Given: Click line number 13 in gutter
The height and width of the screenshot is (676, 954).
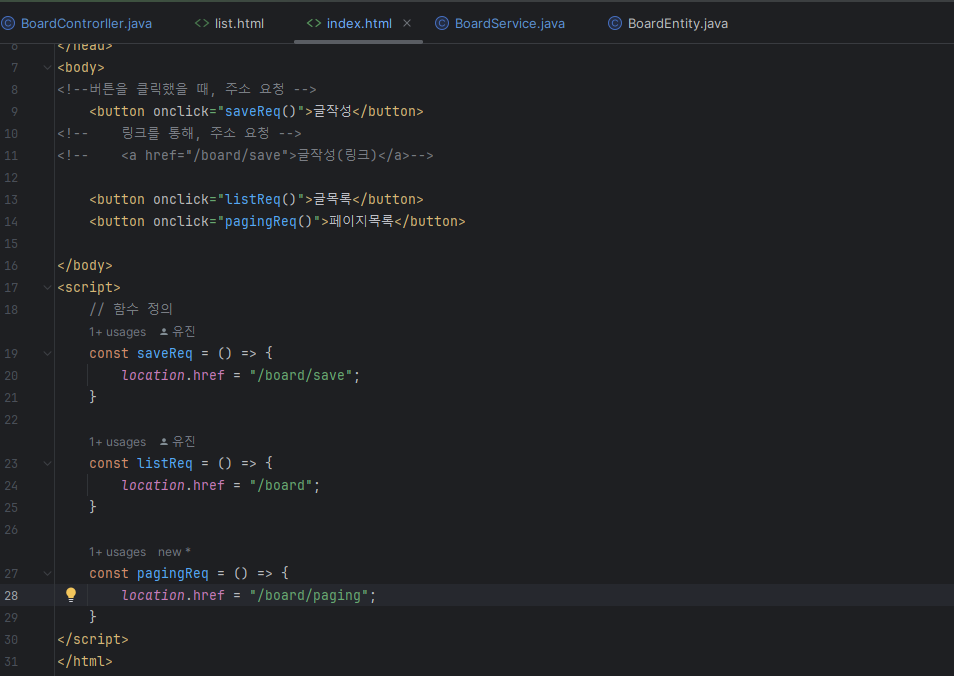Looking at the screenshot, I should coord(12,200).
